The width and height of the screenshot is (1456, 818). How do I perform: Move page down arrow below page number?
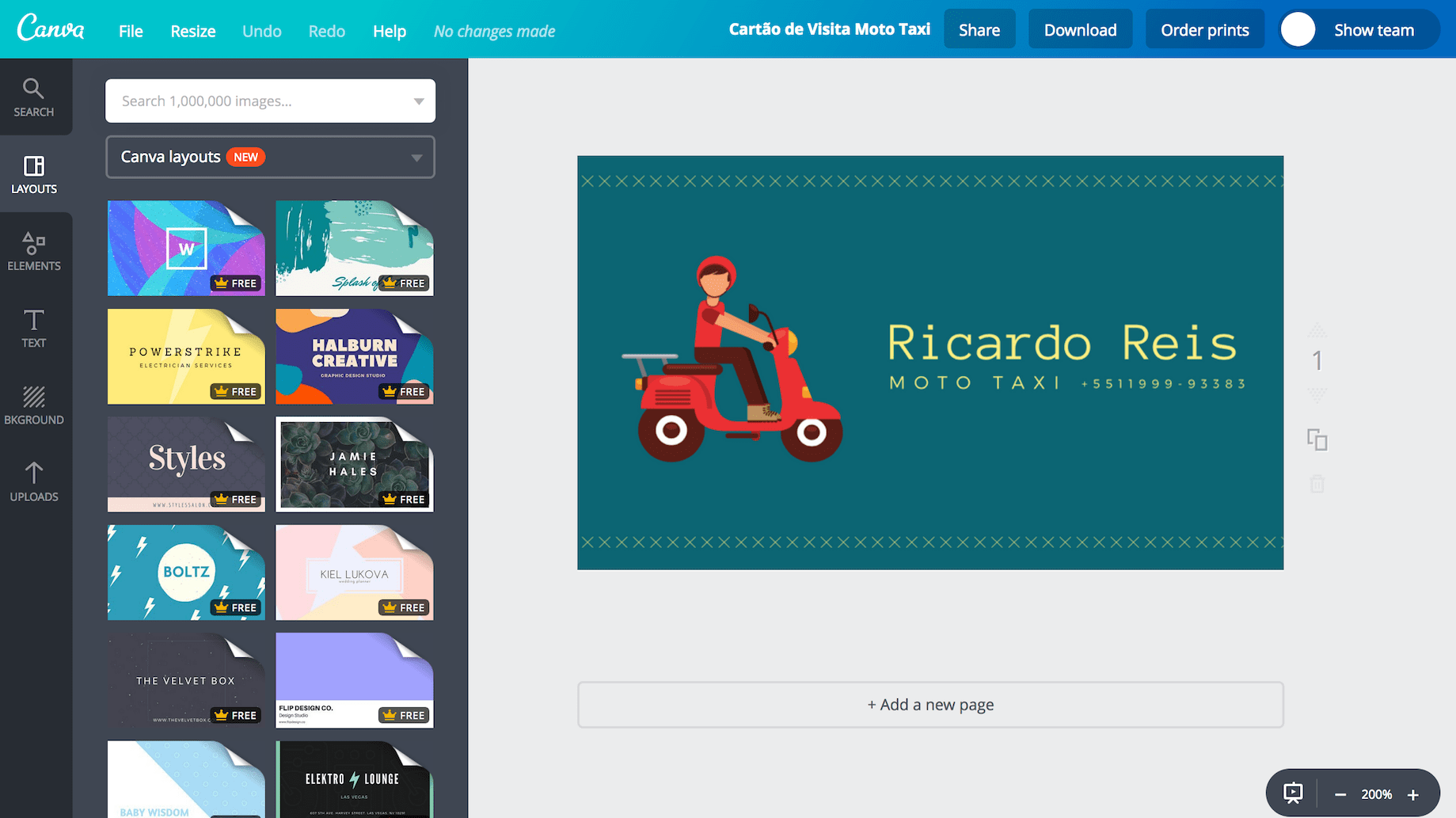pyautogui.click(x=1317, y=394)
